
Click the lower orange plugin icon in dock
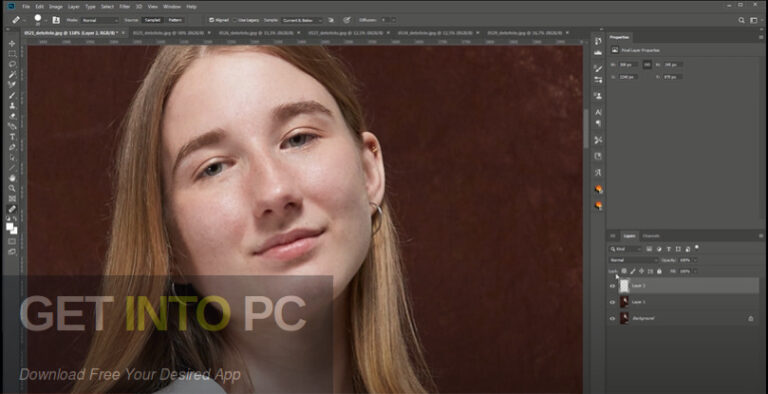coord(598,205)
